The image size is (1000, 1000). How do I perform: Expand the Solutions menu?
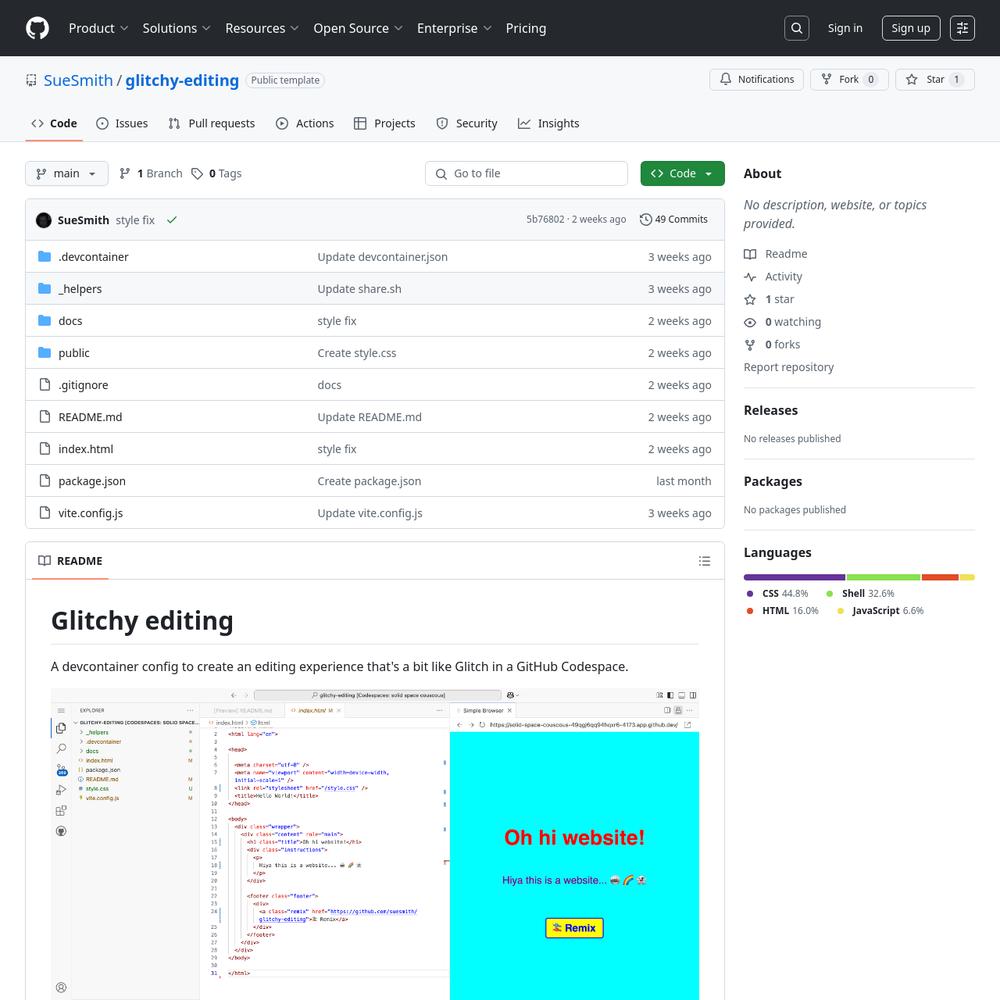pyautogui.click(x=176, y=28)
